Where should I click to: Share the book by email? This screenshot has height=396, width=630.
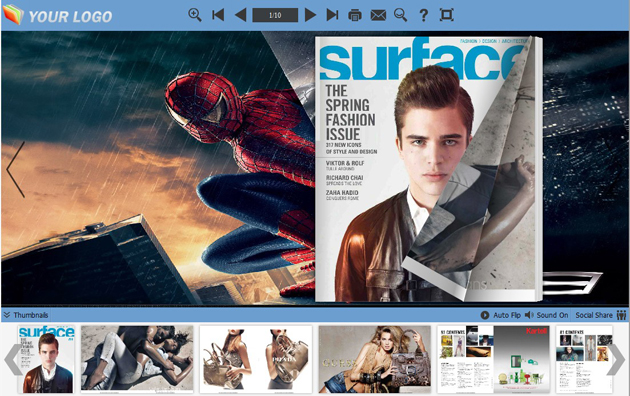click(x=378, y=15)
